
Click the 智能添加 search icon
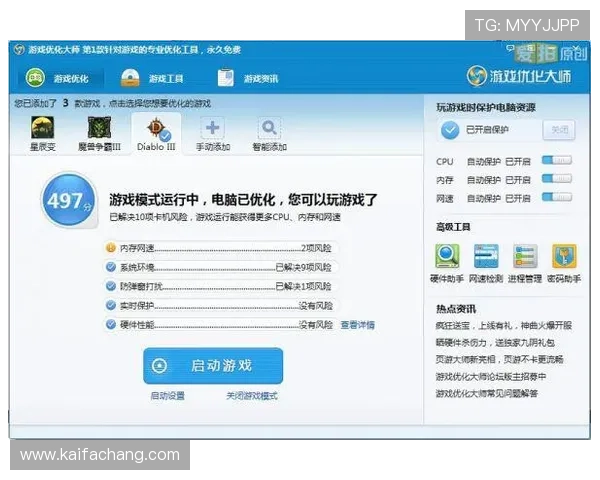(x=269, y=128)
